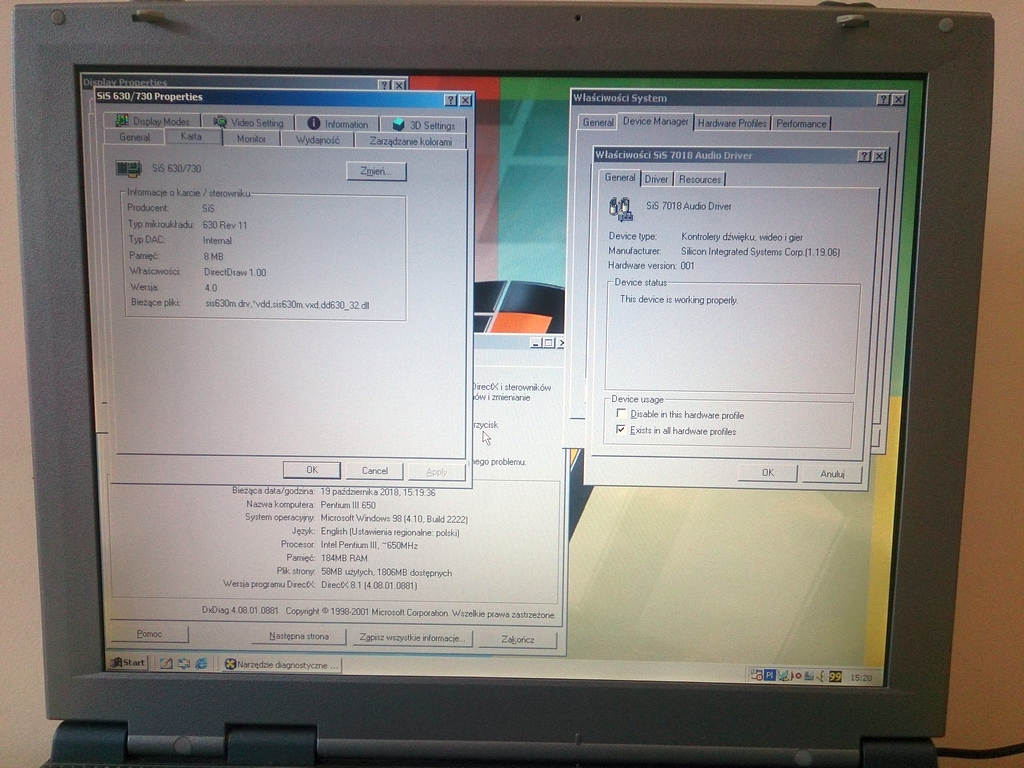This screenshot has height=768, width=1024.
Task: Click the 8 MB memory value
Action: pyautogui.click(x=213, y=257)
